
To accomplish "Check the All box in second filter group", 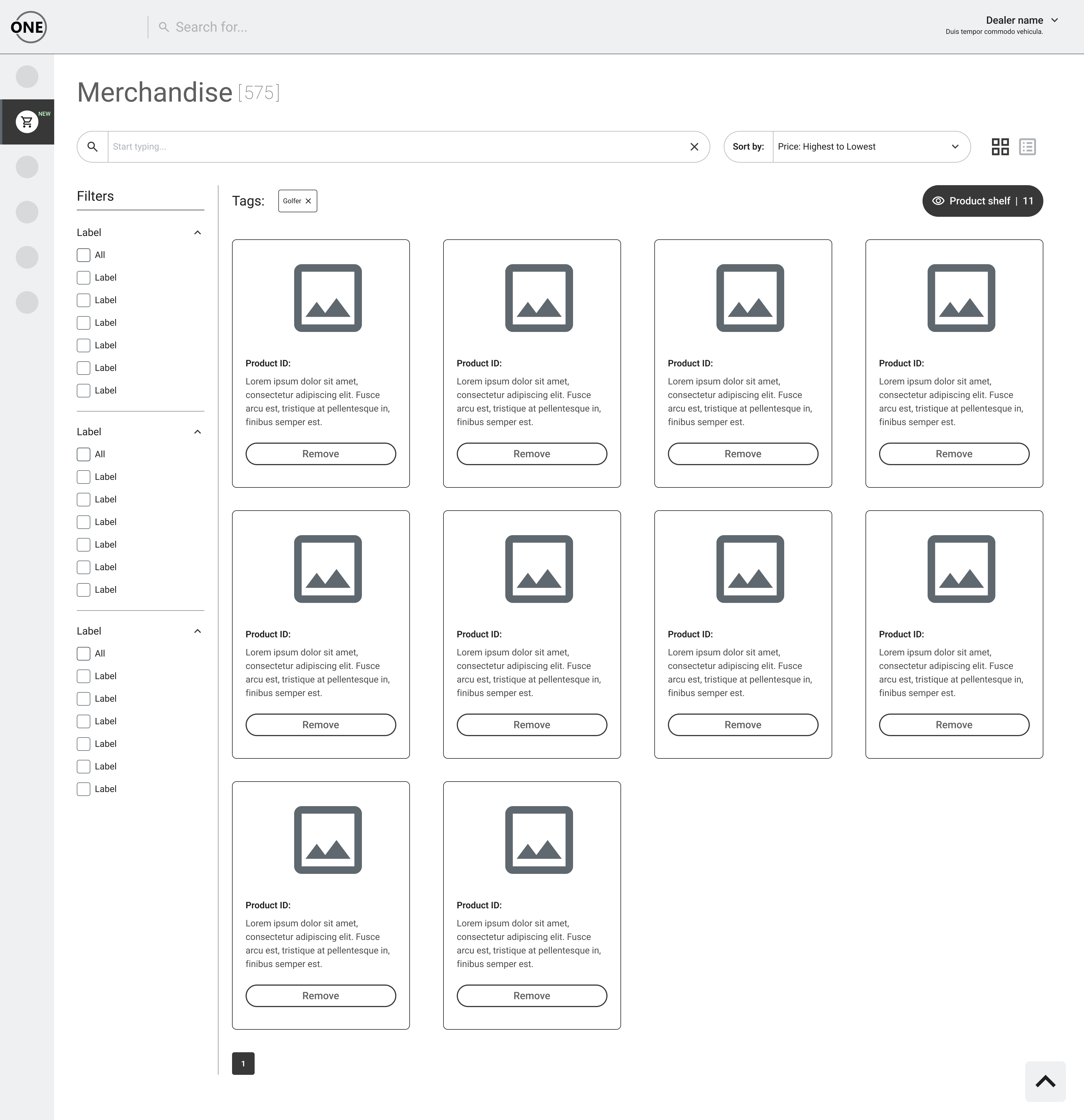I will tap(84, 454).
